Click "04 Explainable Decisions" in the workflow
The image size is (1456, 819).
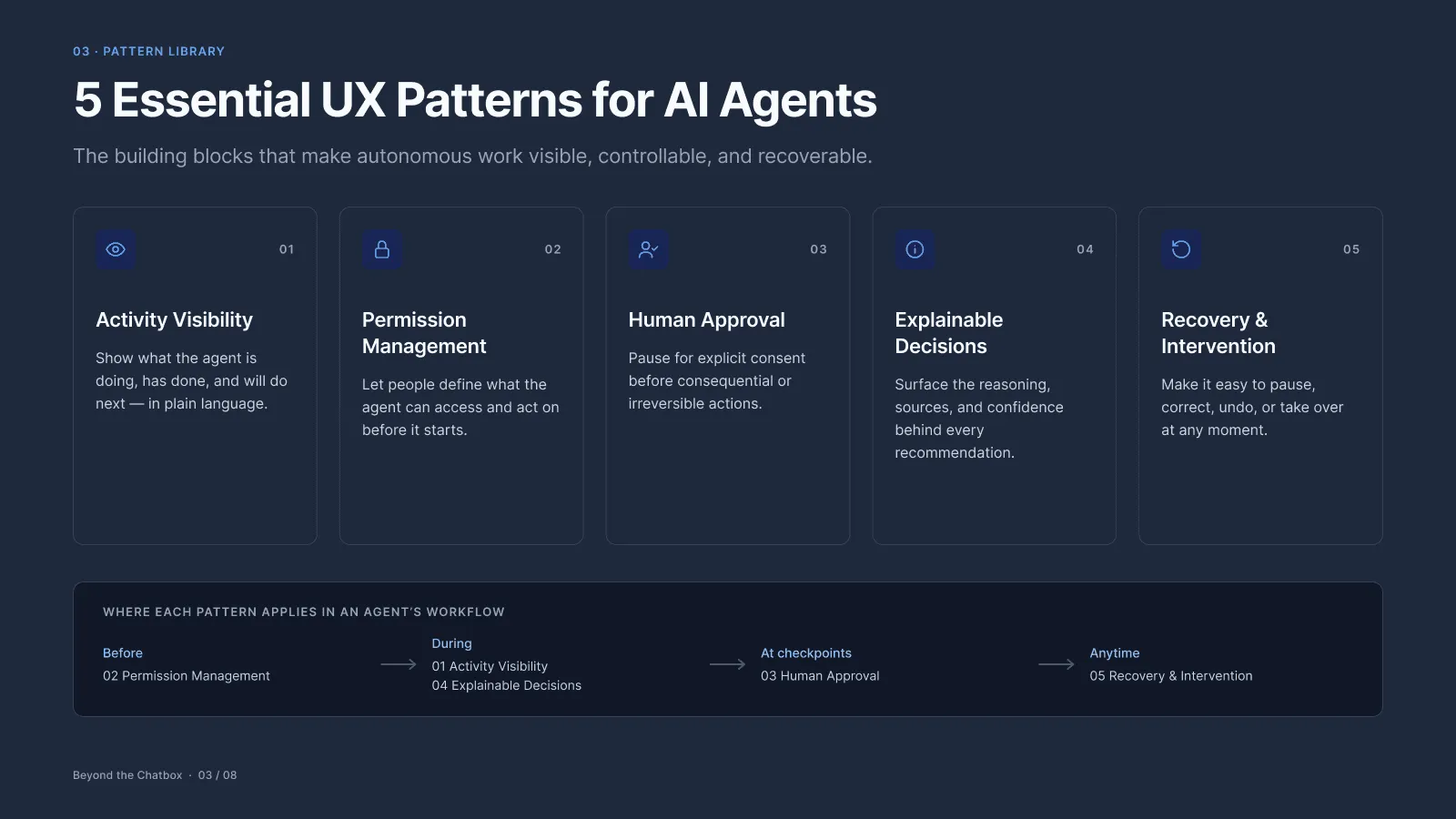click(507, 686)
